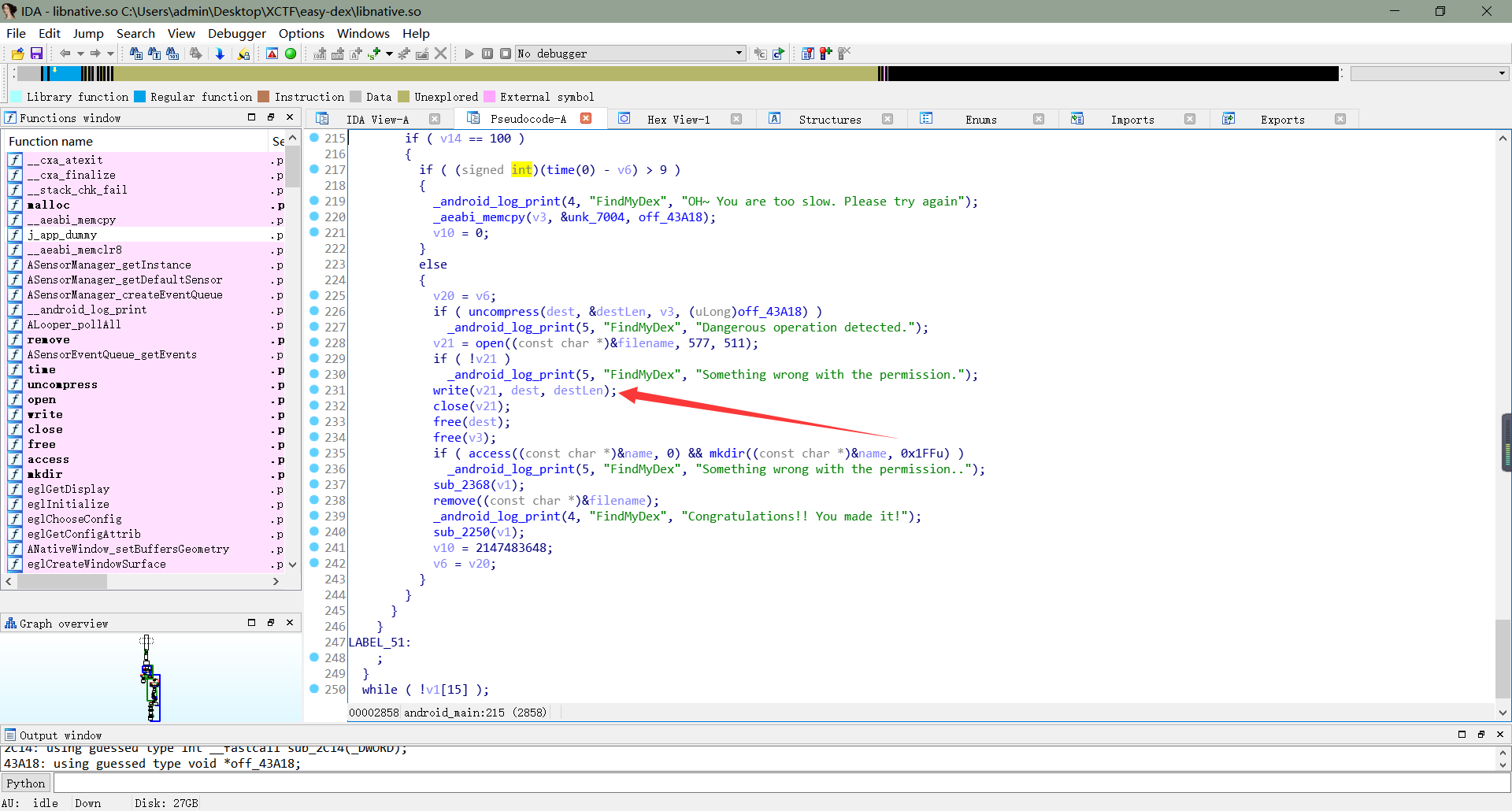This screenshot has height=811, width=1512.
Task: Click the green plus S toolbar icon
Action: click(x=374, y=54)
